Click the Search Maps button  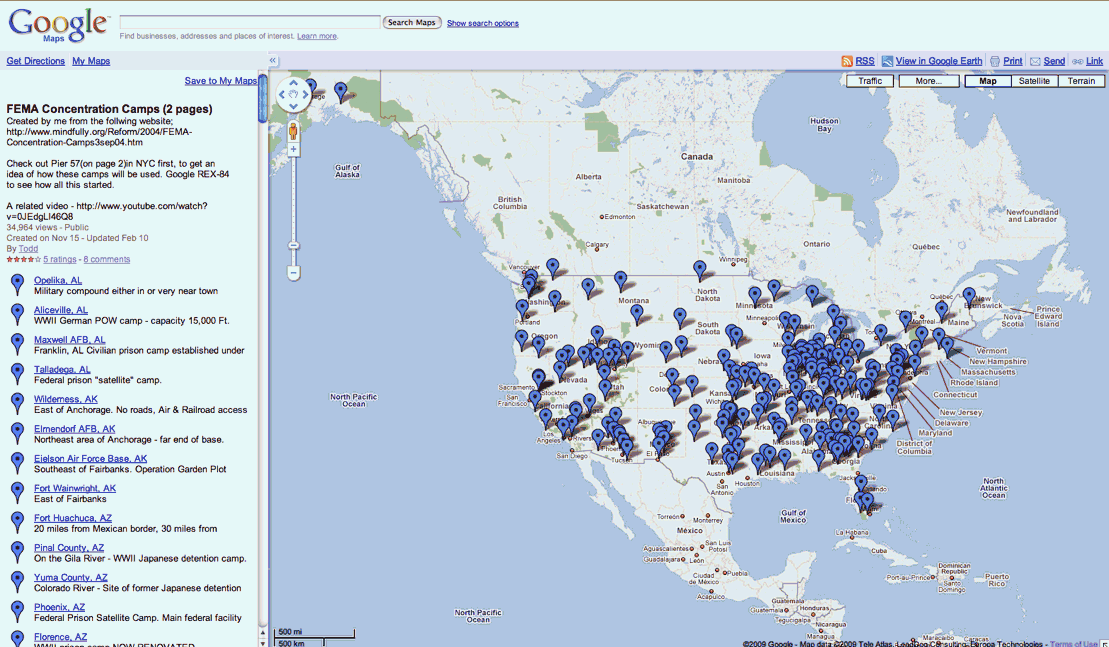pos(412,23)
